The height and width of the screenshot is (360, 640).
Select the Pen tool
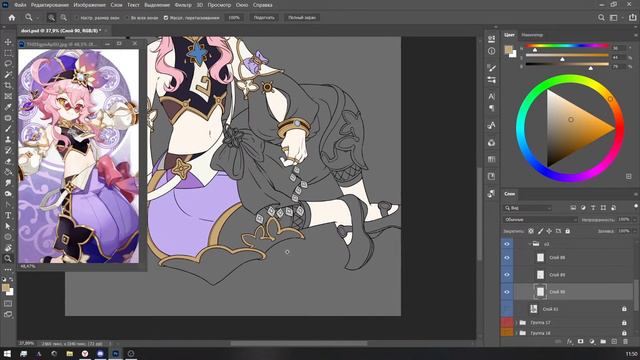pos(8,204)
